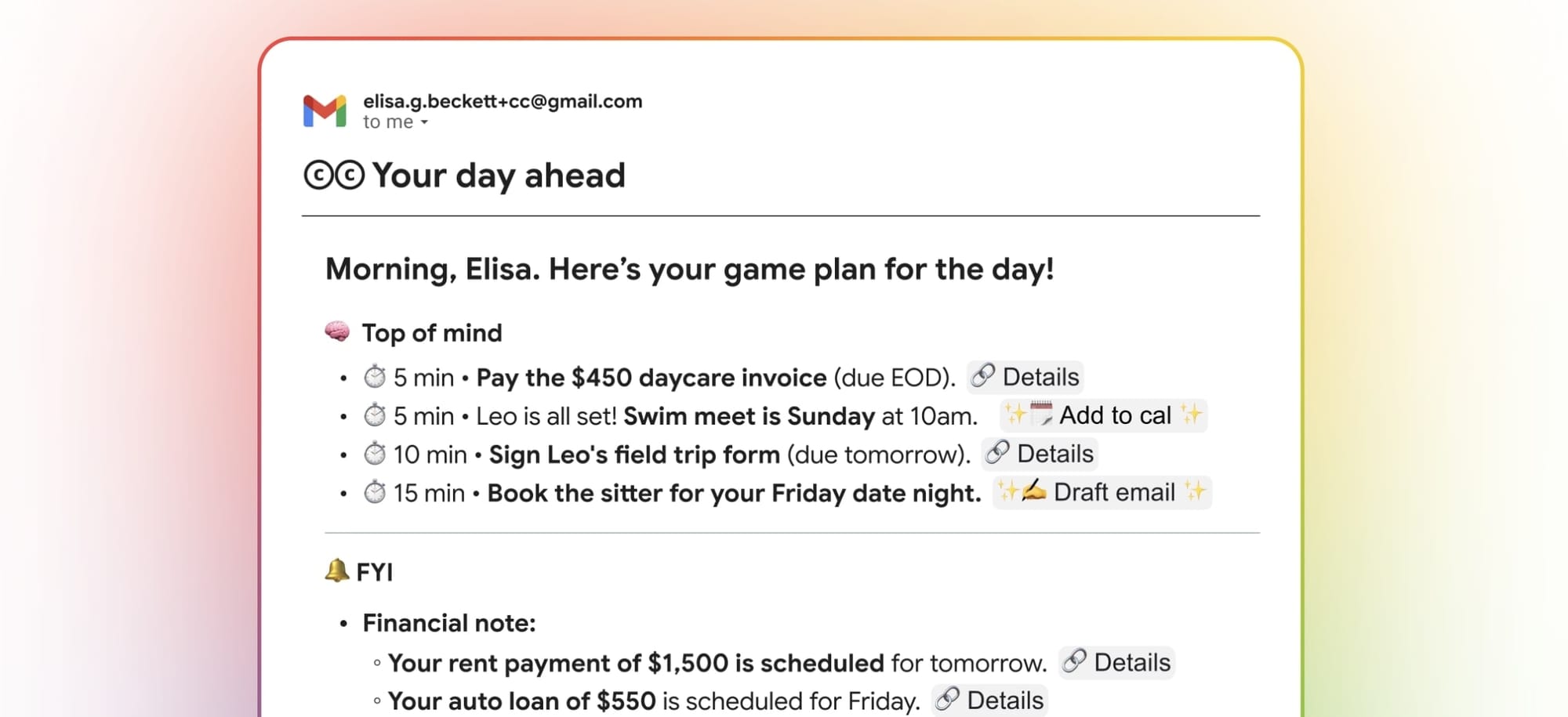Expand the "to me" recipient dropdown arrow
The height and width of the screenshot is (717, 1568).
click(424, 122)
